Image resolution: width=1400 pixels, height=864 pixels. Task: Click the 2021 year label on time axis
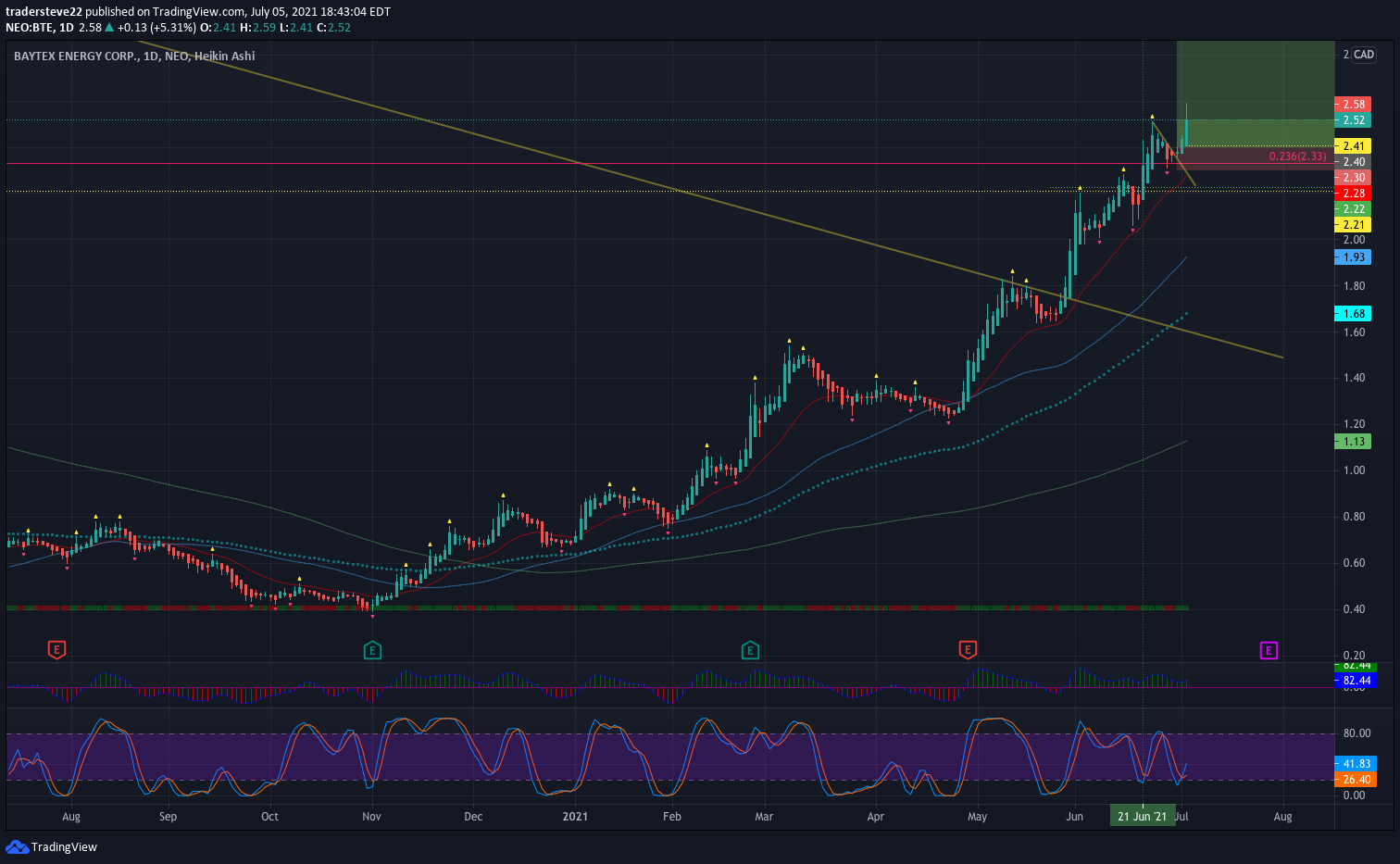click(x=575, y=817)
